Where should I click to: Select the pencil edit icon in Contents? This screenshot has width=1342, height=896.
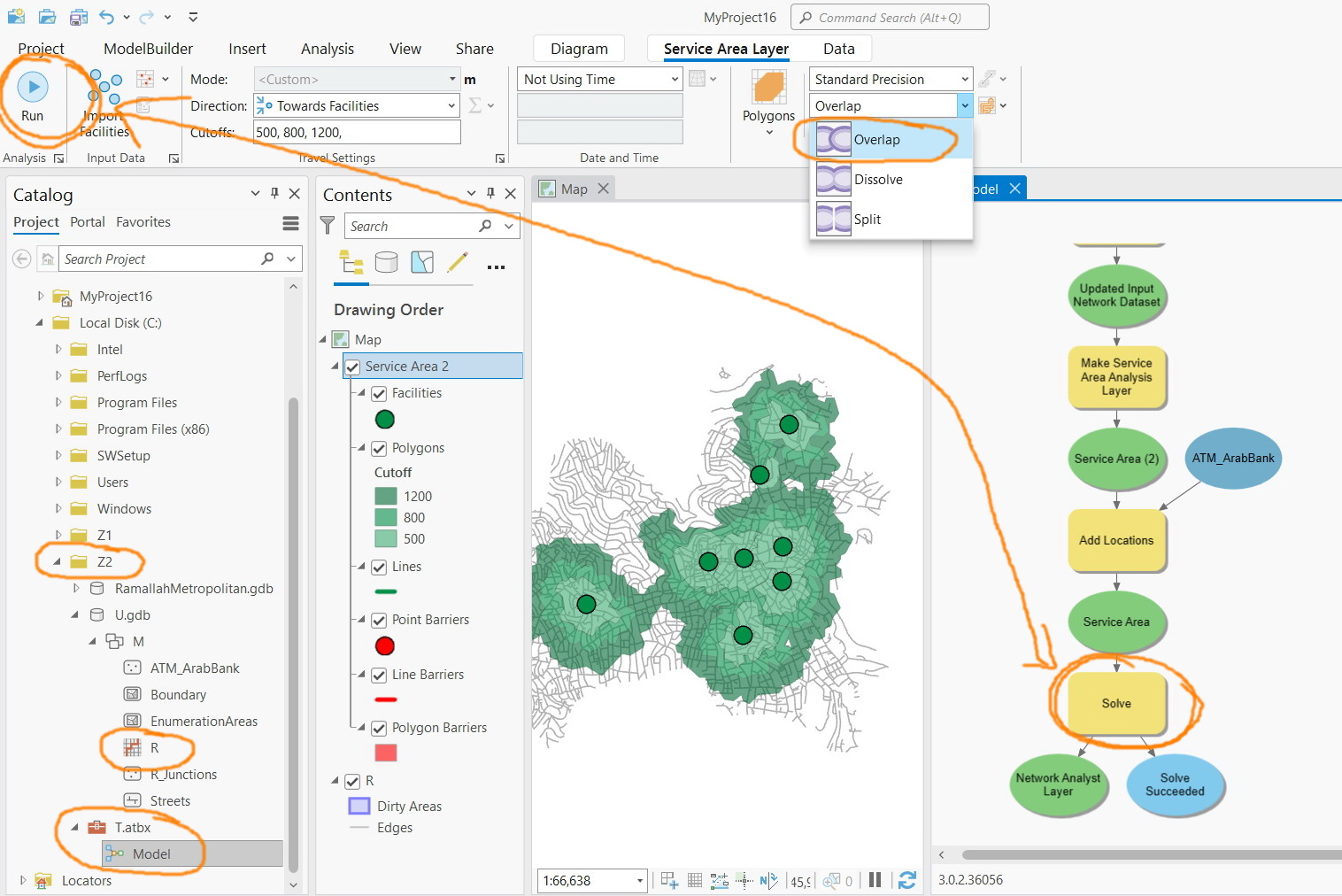[x=458, y=263]
